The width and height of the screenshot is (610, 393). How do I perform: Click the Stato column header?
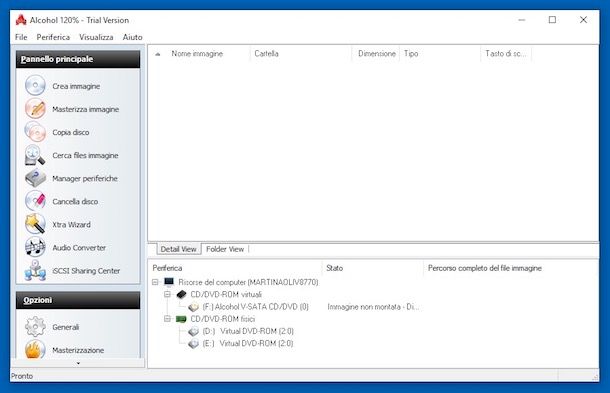[335, 268]
